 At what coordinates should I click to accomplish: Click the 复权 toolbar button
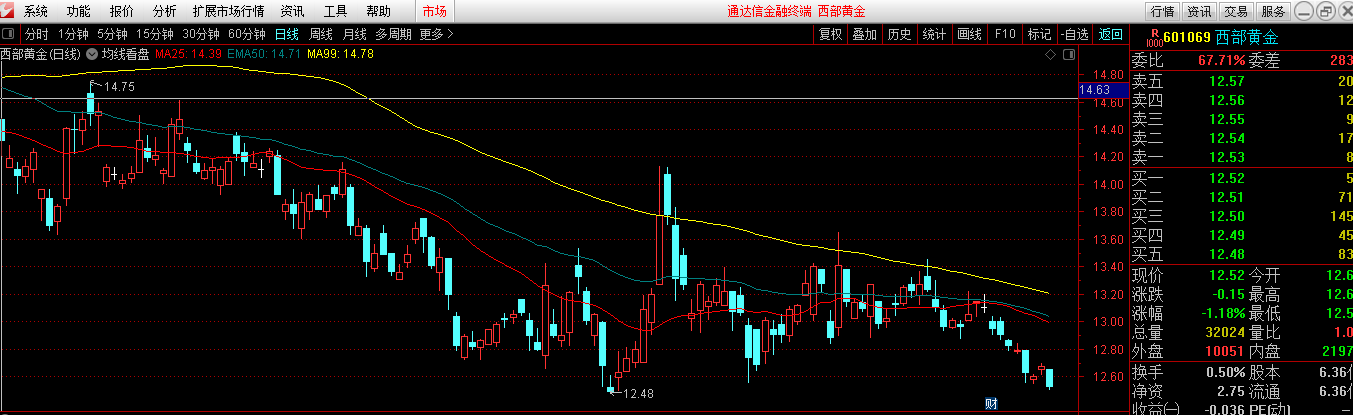(831, 33)
